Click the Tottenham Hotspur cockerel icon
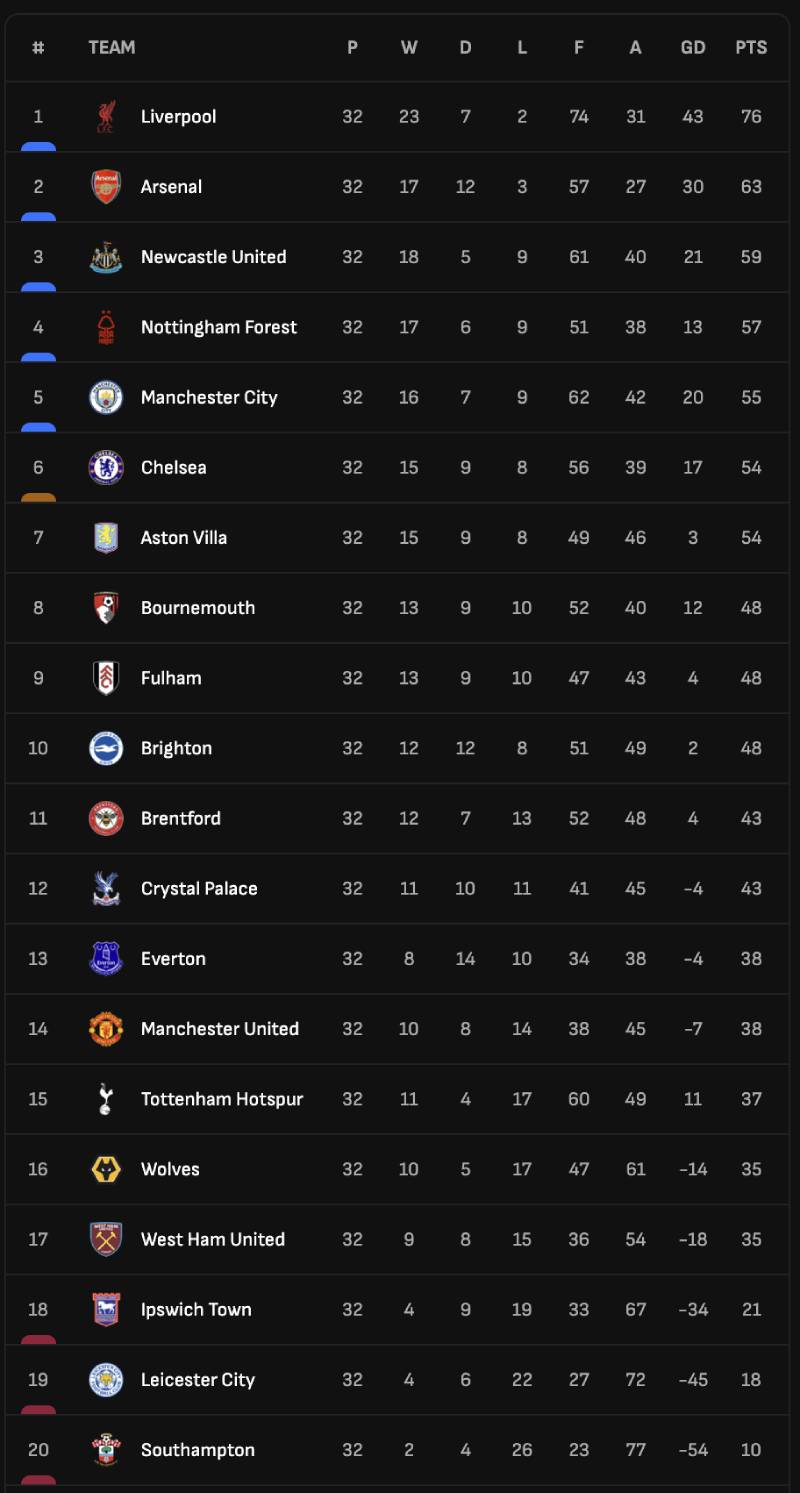 tap(106, 1099)
